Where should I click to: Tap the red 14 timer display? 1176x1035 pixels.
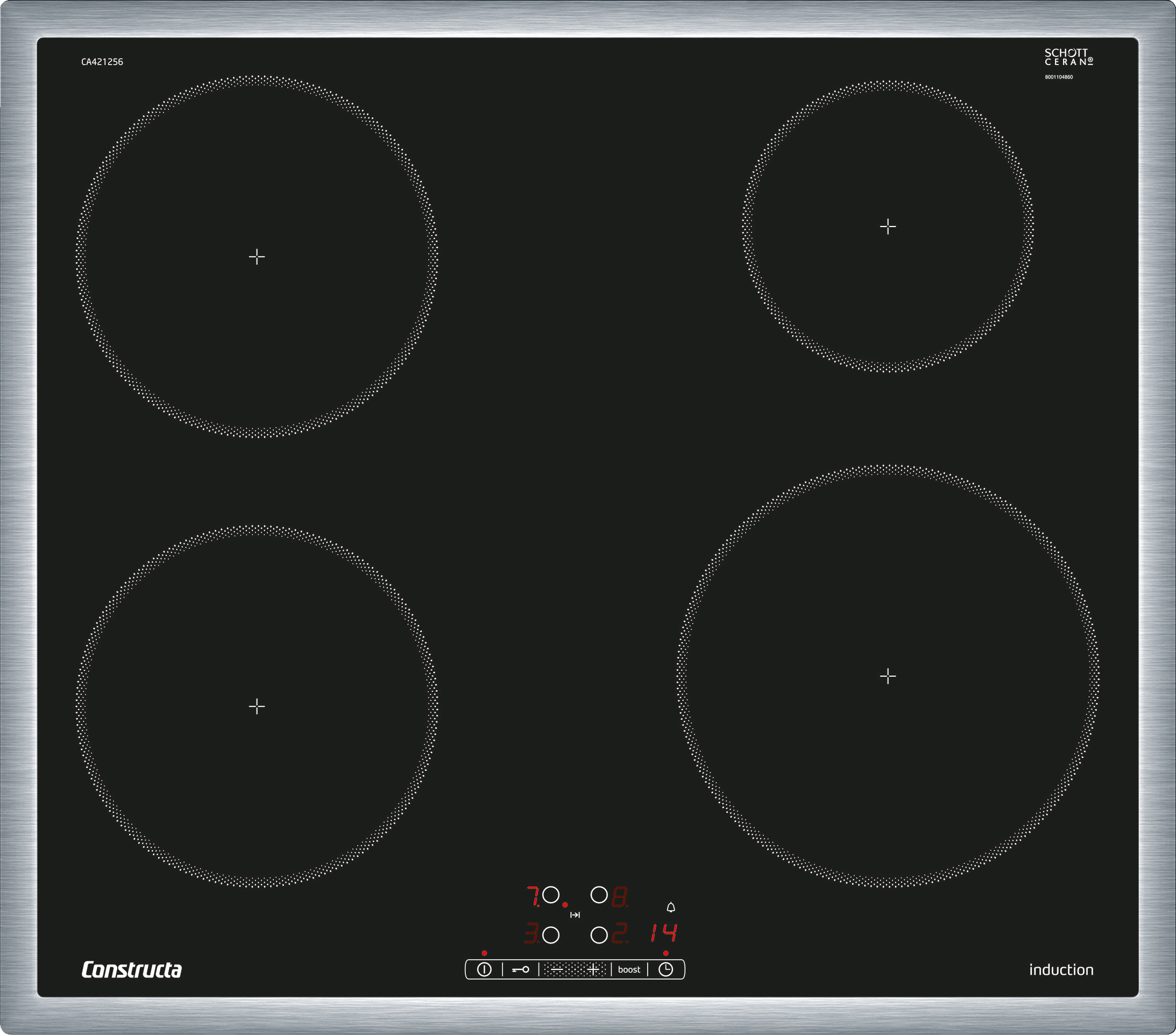click(x=663, y=933)
